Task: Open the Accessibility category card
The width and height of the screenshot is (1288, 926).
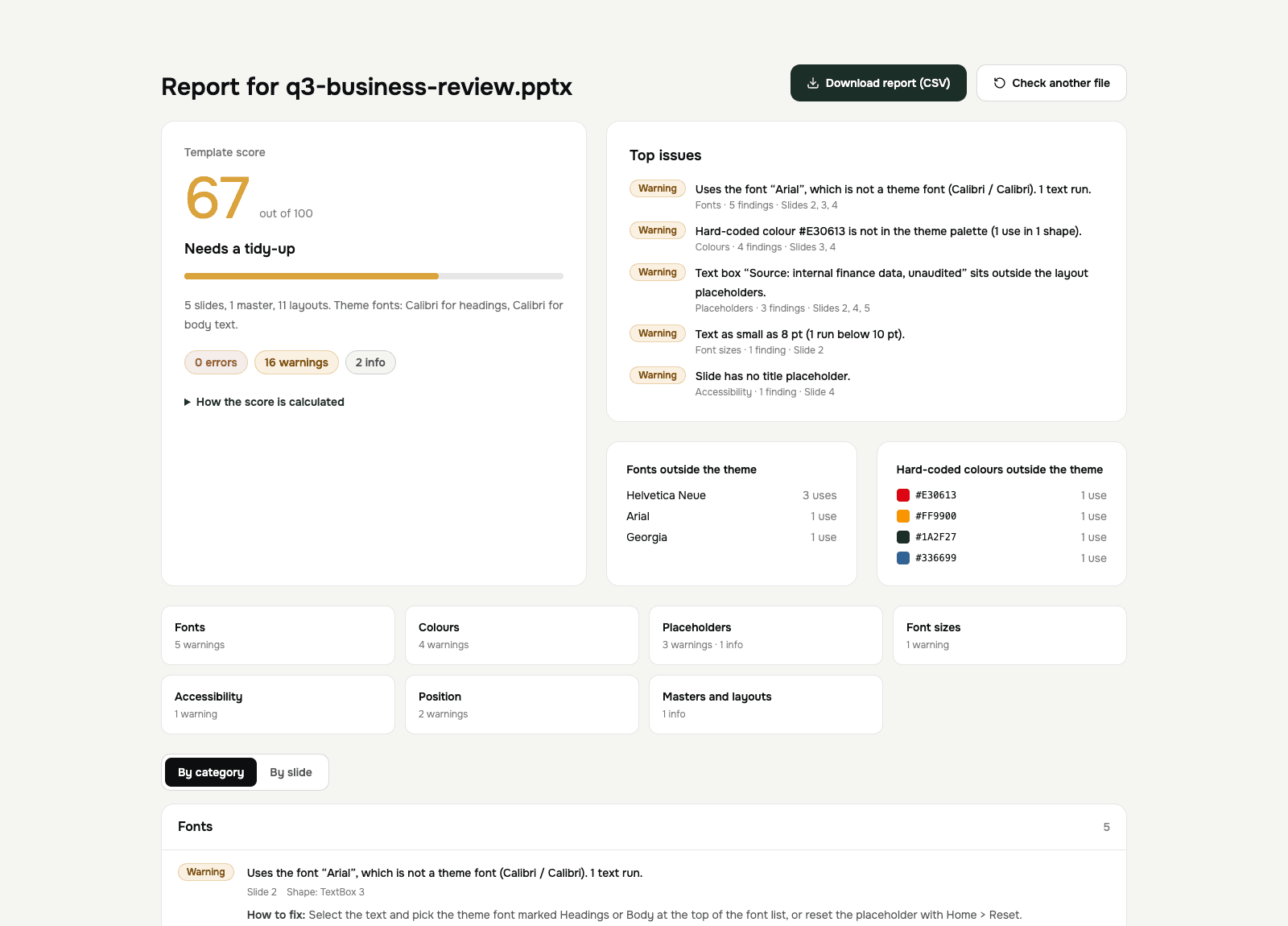Action: click(278, 705)
